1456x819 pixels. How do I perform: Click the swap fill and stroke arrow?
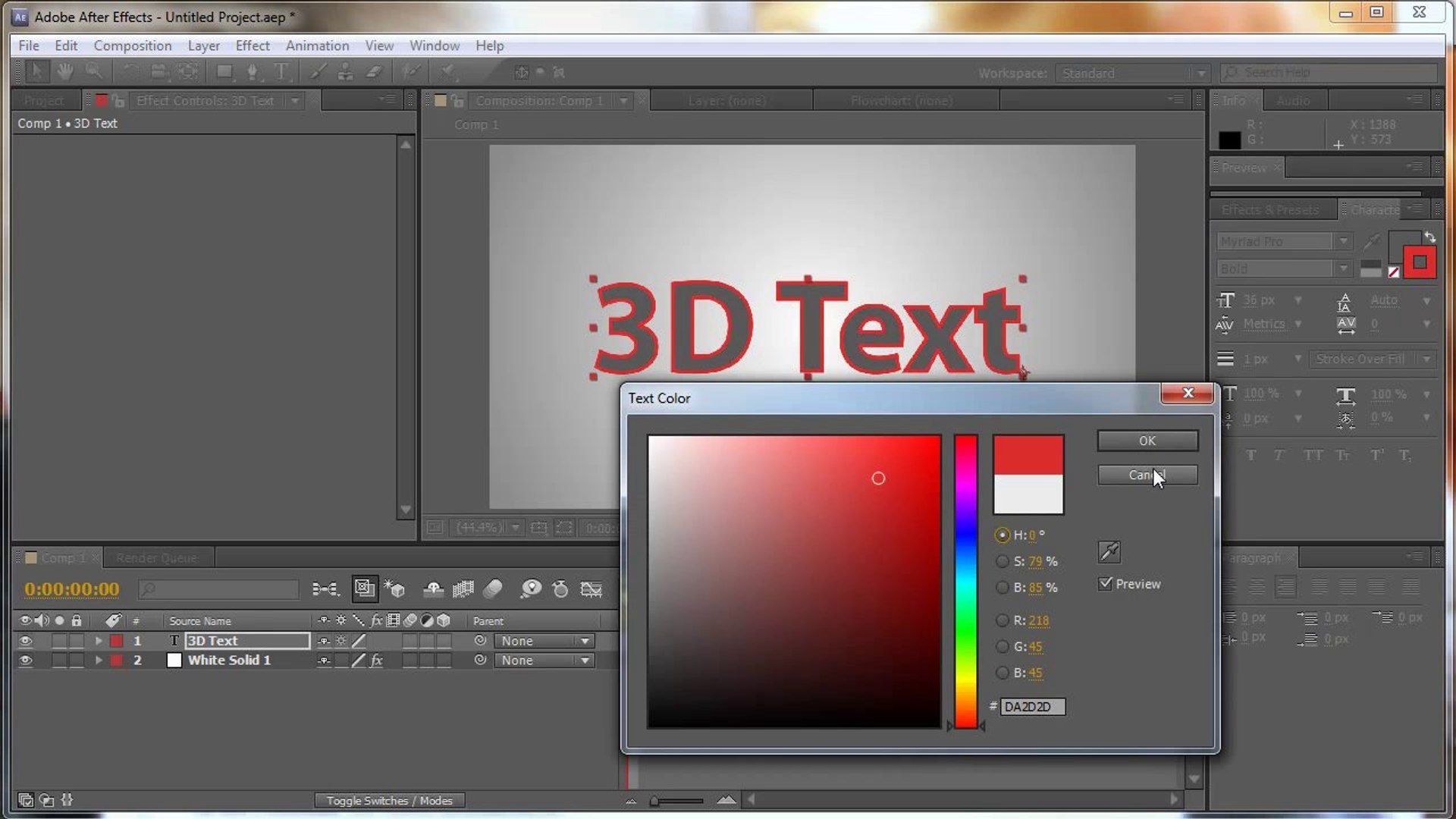coord(1429,237)
